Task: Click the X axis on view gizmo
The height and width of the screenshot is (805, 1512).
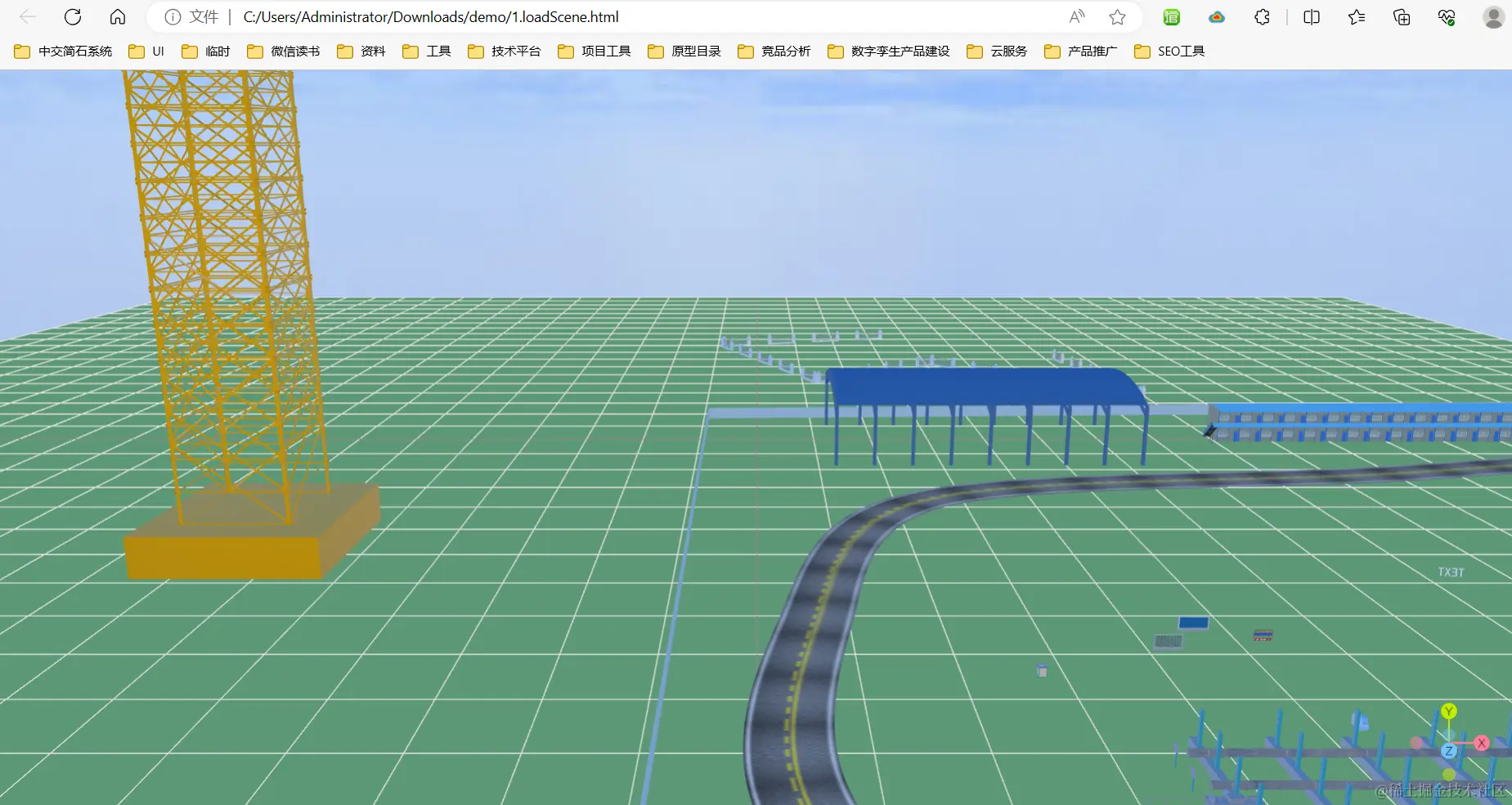Action: pos(1482,743)
